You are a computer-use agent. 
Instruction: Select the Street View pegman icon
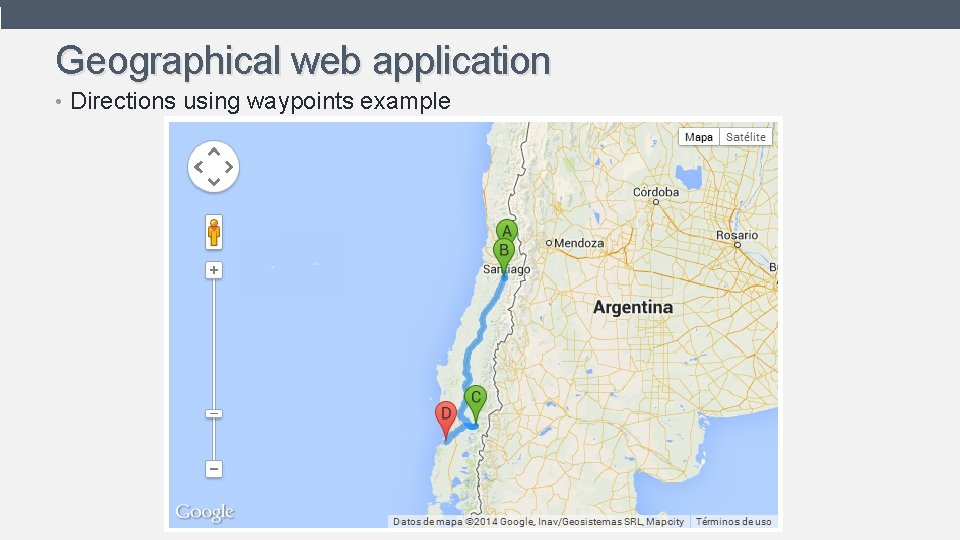pyautogui.click(x=214, y=232)
